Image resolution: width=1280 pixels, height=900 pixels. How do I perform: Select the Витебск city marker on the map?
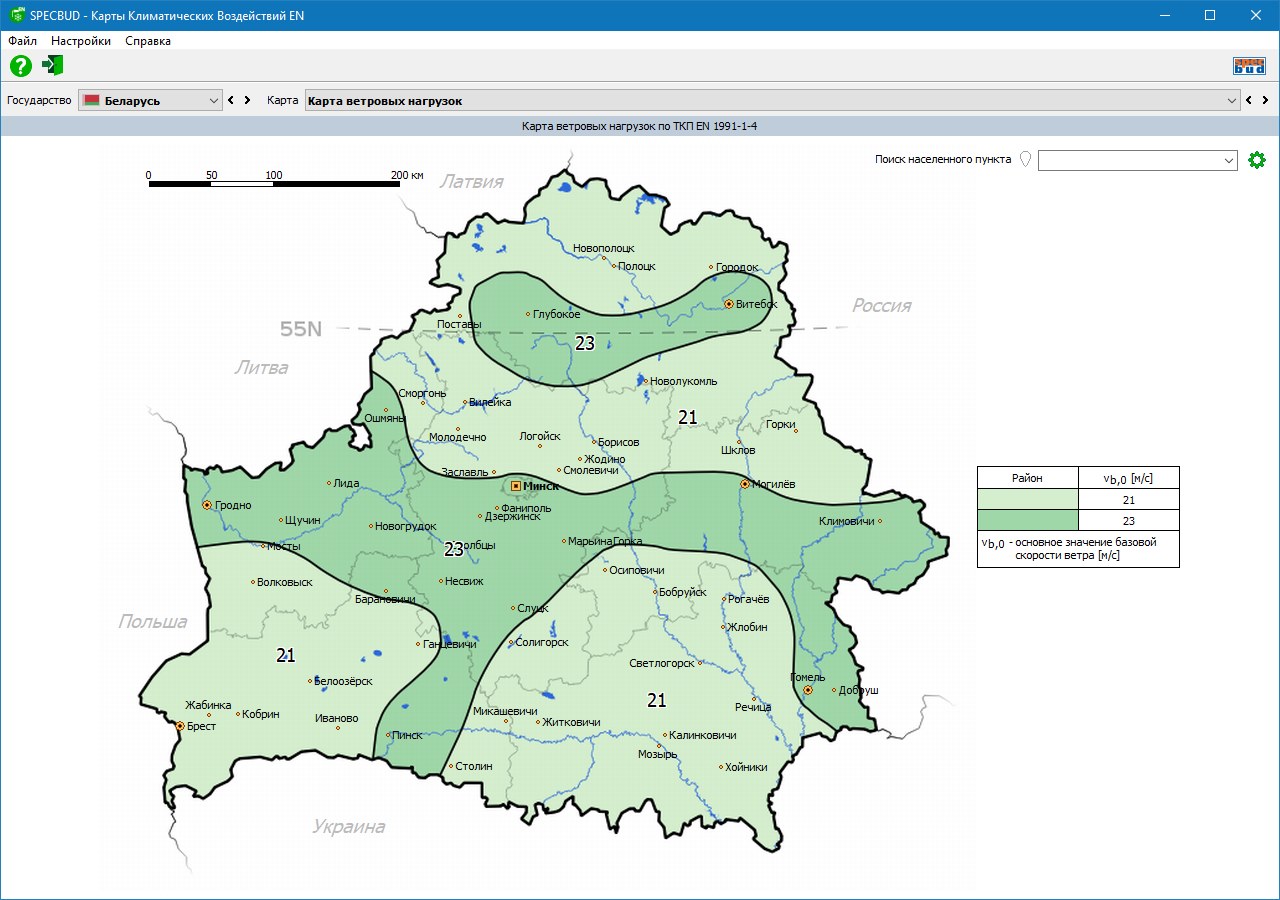coord(729,304)
